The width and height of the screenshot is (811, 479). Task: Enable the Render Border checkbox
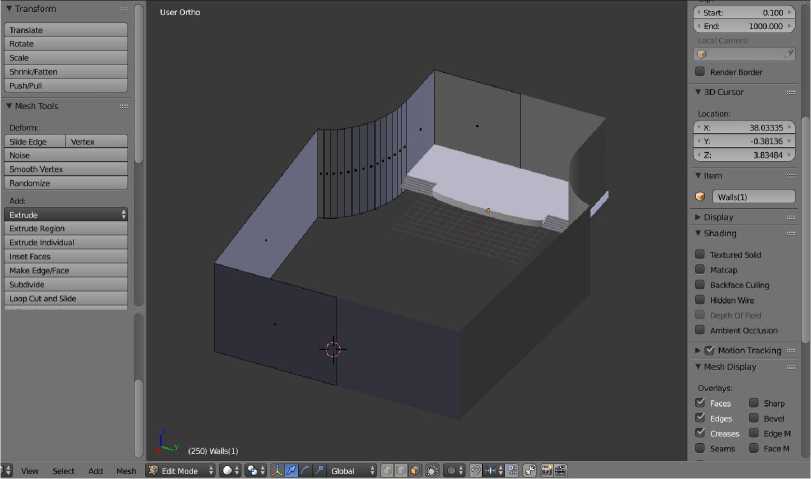[x=700, y=72]
